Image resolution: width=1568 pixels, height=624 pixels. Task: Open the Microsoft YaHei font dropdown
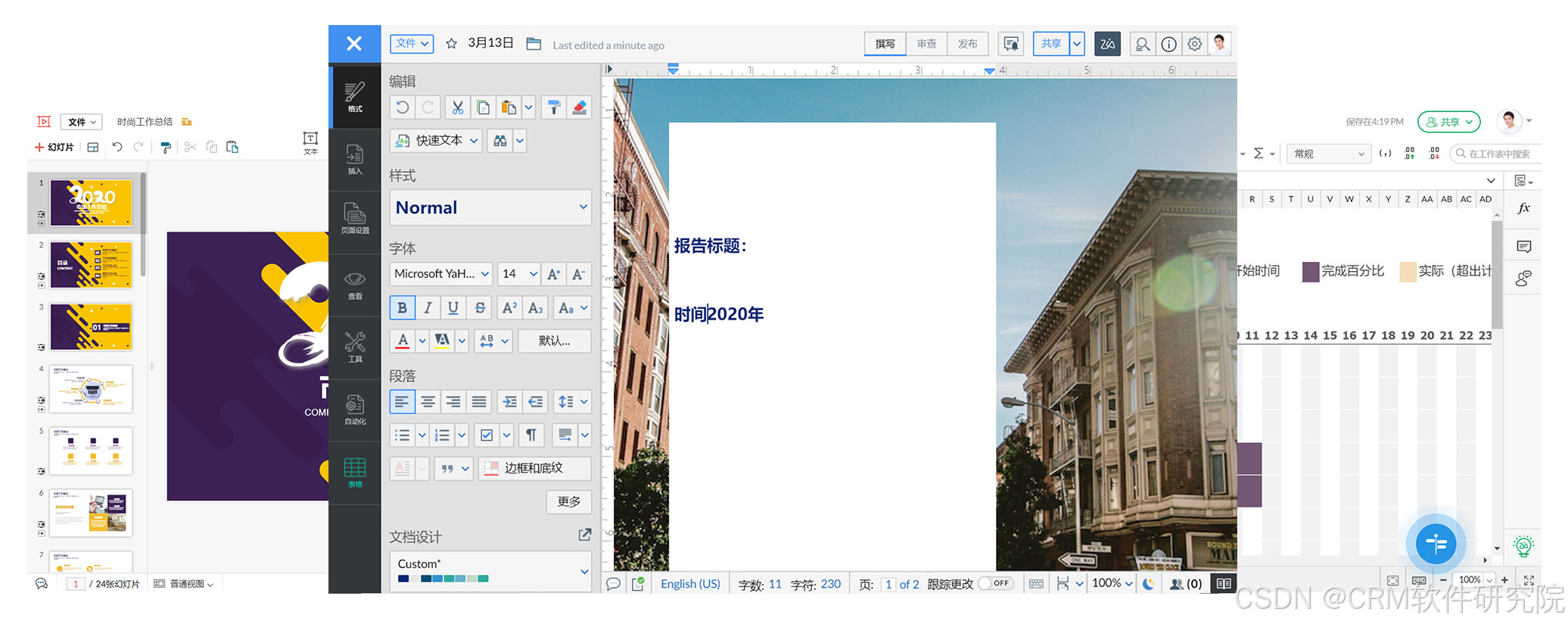coord(442,274)
